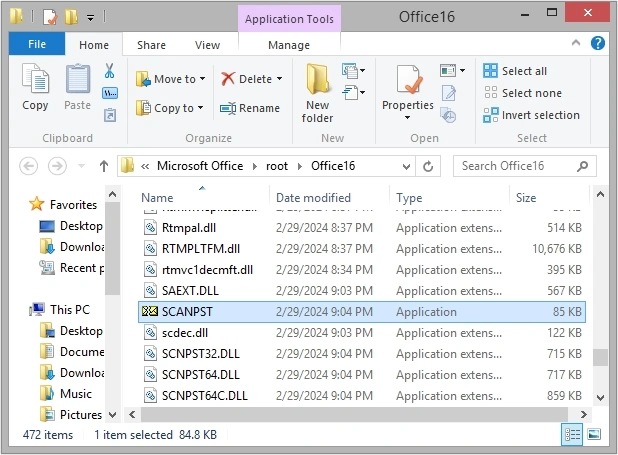This screenshot has width=618, height=455.
Task: Select the SCANPST application file
Action: click(x=362, y=312)
